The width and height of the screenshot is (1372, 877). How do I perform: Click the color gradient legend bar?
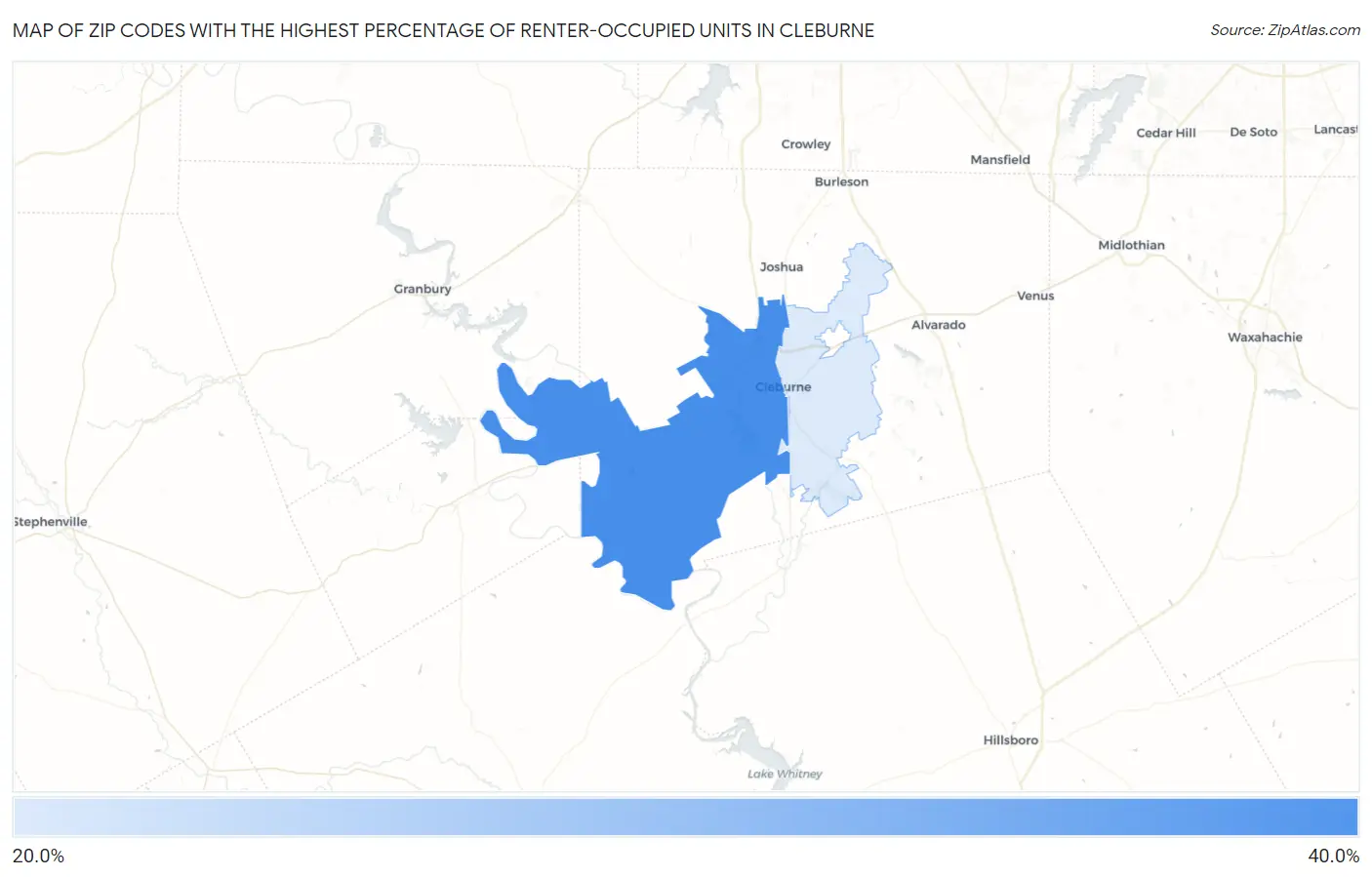coord(685,817)
